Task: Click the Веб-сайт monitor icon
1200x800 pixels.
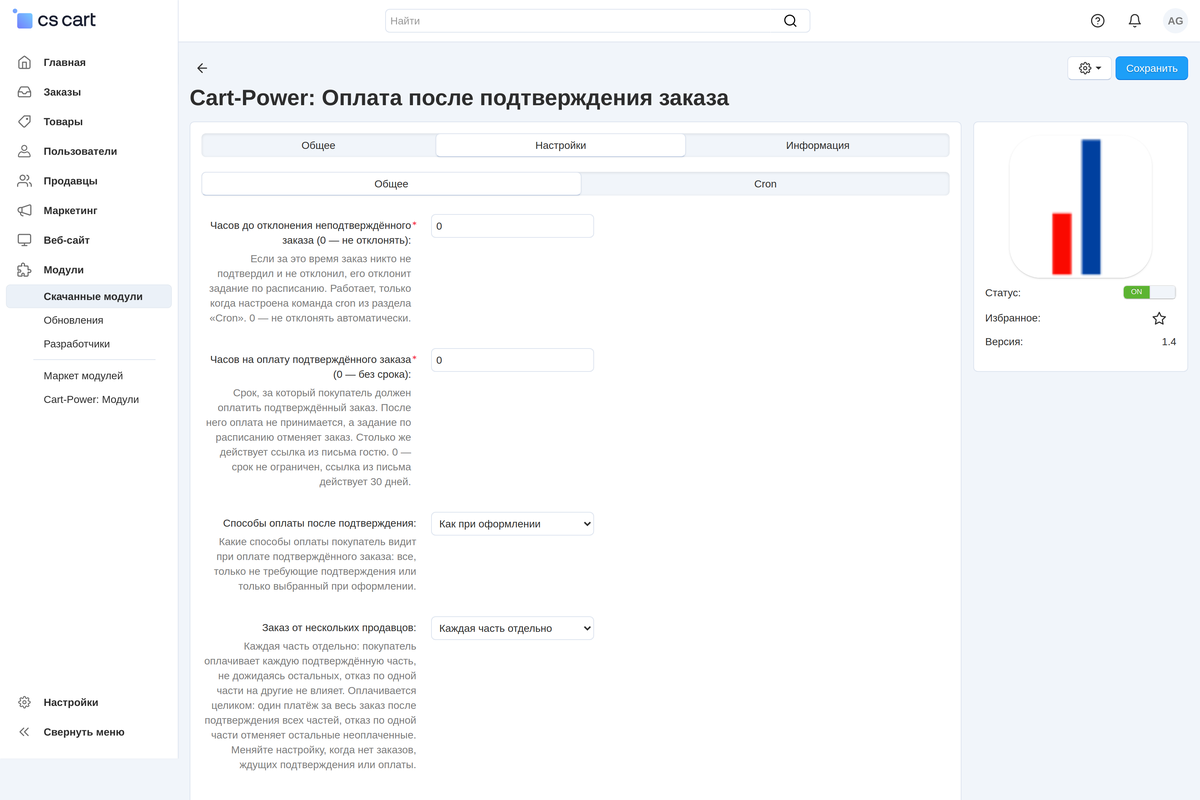Action: click(x=25, y=240)
